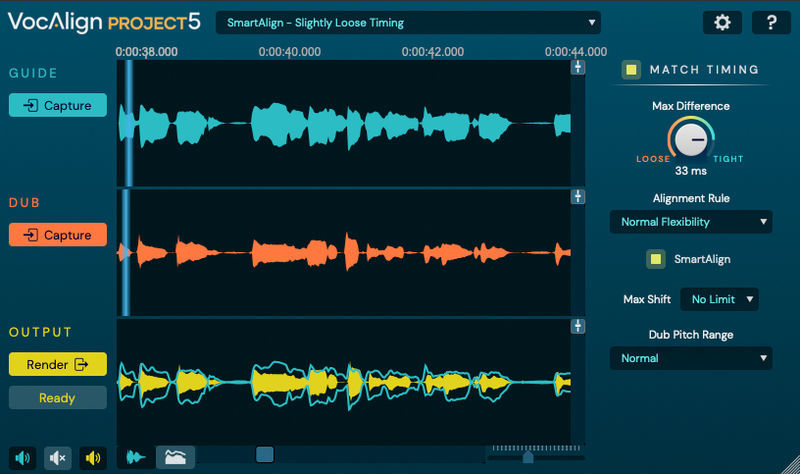Click the Max Difference knob
800x474 pixels.
click(x=691, y=139)
